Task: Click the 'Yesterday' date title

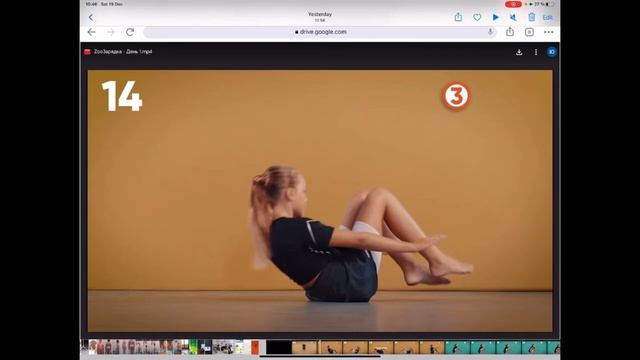Action: tap(320, 14)
